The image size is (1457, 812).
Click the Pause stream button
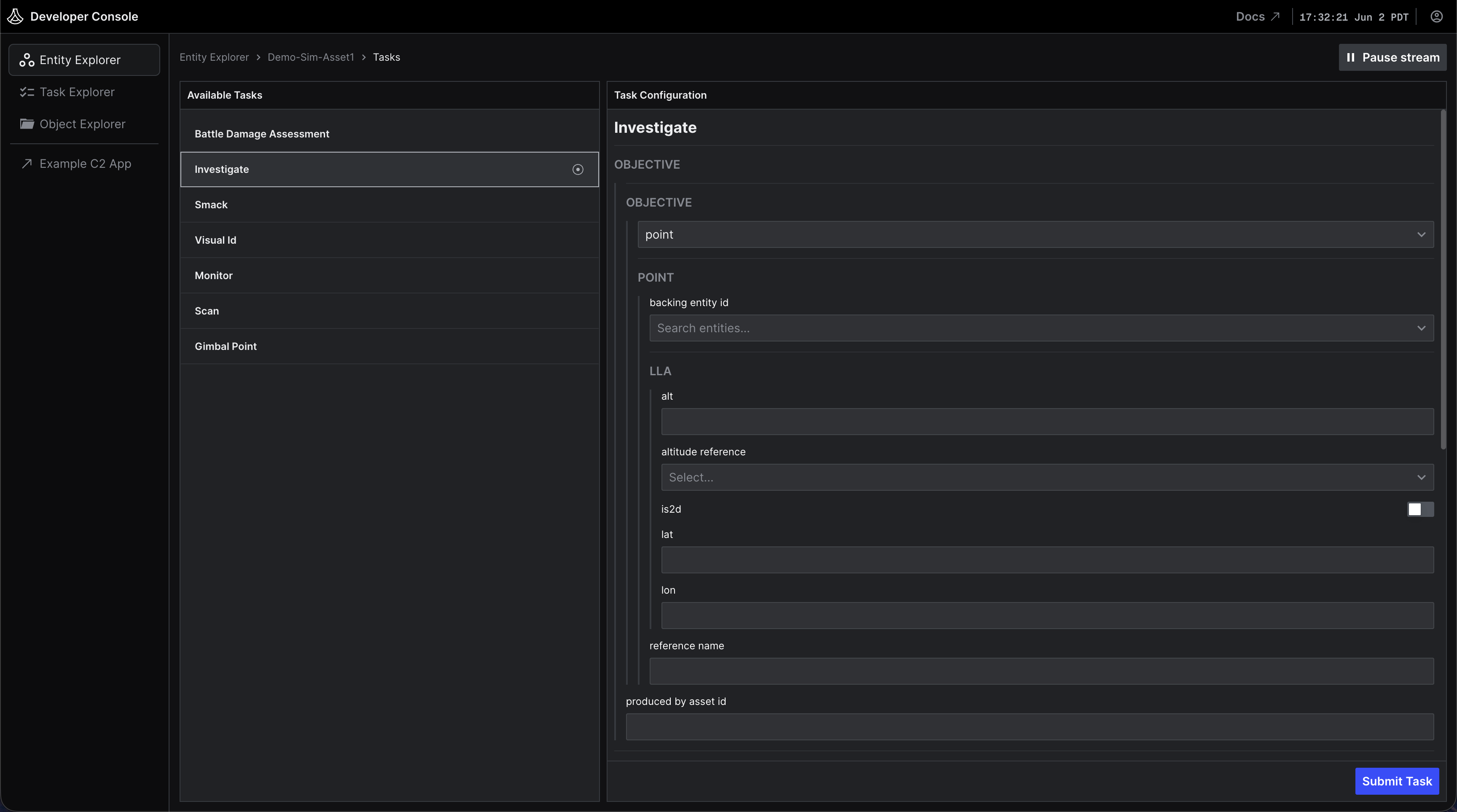point(1392,57)
